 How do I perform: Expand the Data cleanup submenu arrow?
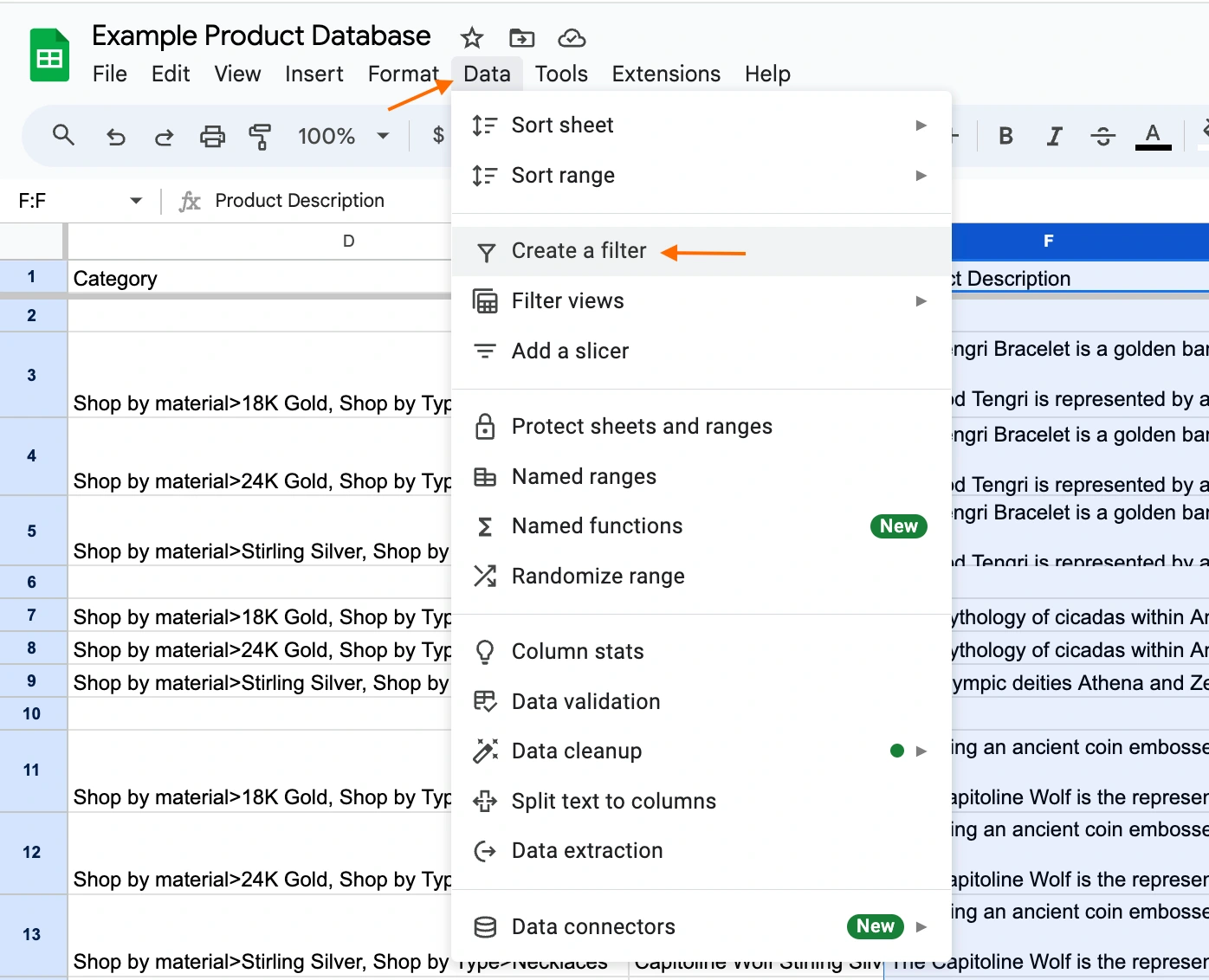[921, 751]
